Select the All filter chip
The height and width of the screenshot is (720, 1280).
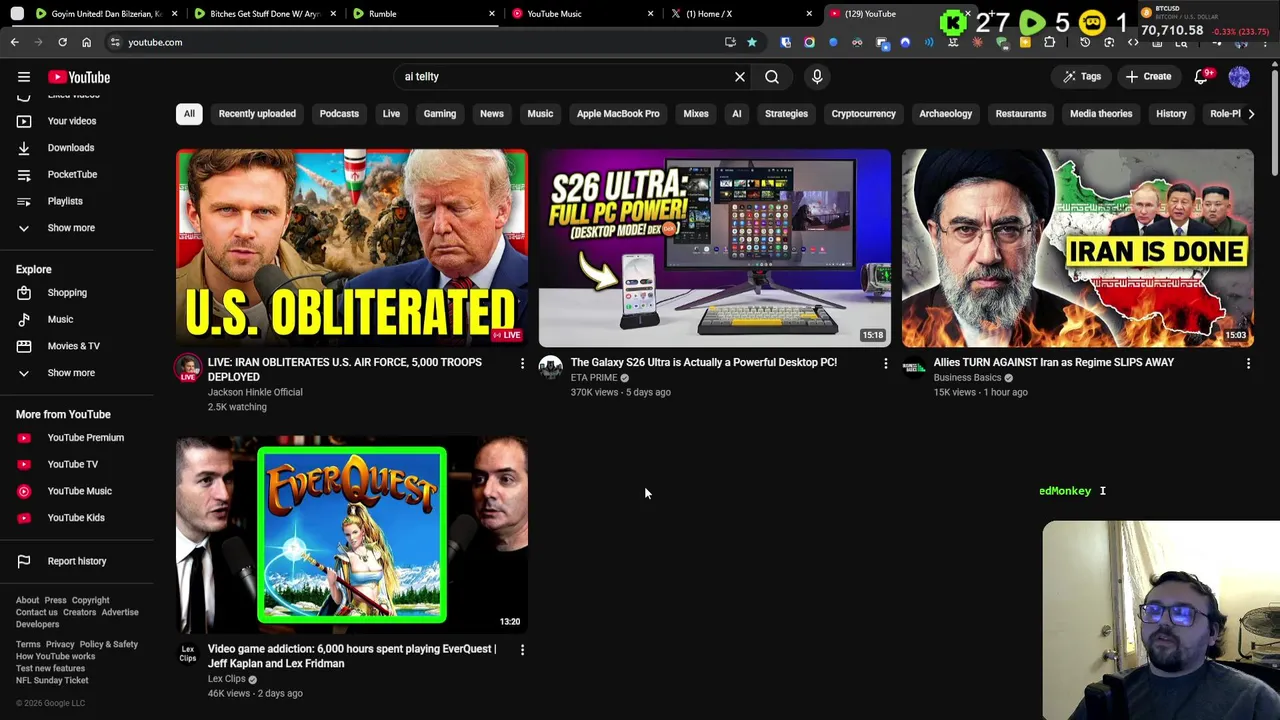tap(189, 114)
